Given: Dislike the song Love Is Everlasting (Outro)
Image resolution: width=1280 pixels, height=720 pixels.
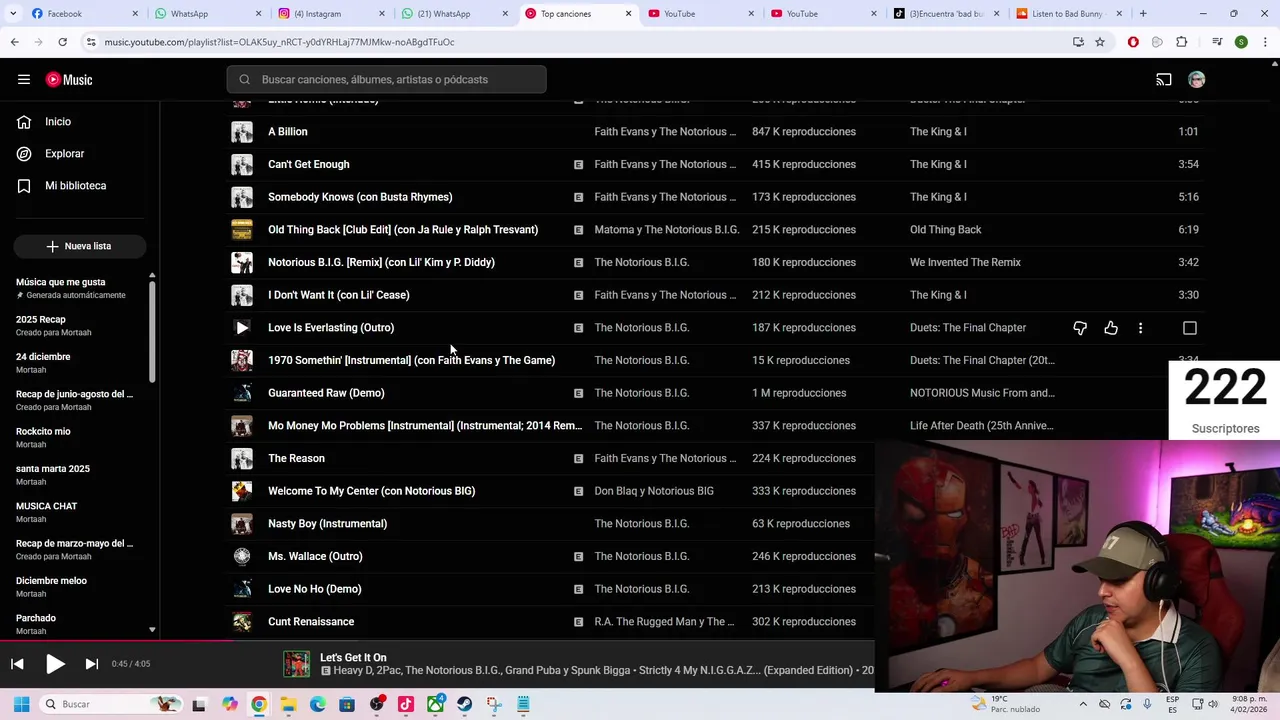Looking at the screenshot, I should (1080, 328).
